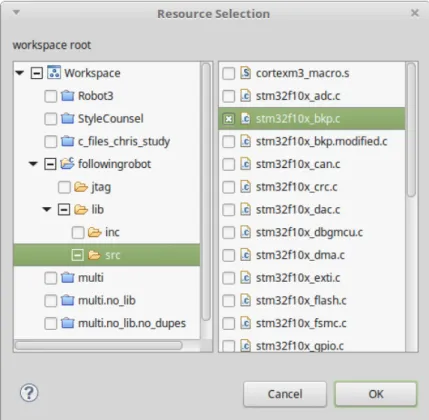Select the multi.no_lib.no_dupes tree row label
429x420 pixels.
[x=132, y=323]
